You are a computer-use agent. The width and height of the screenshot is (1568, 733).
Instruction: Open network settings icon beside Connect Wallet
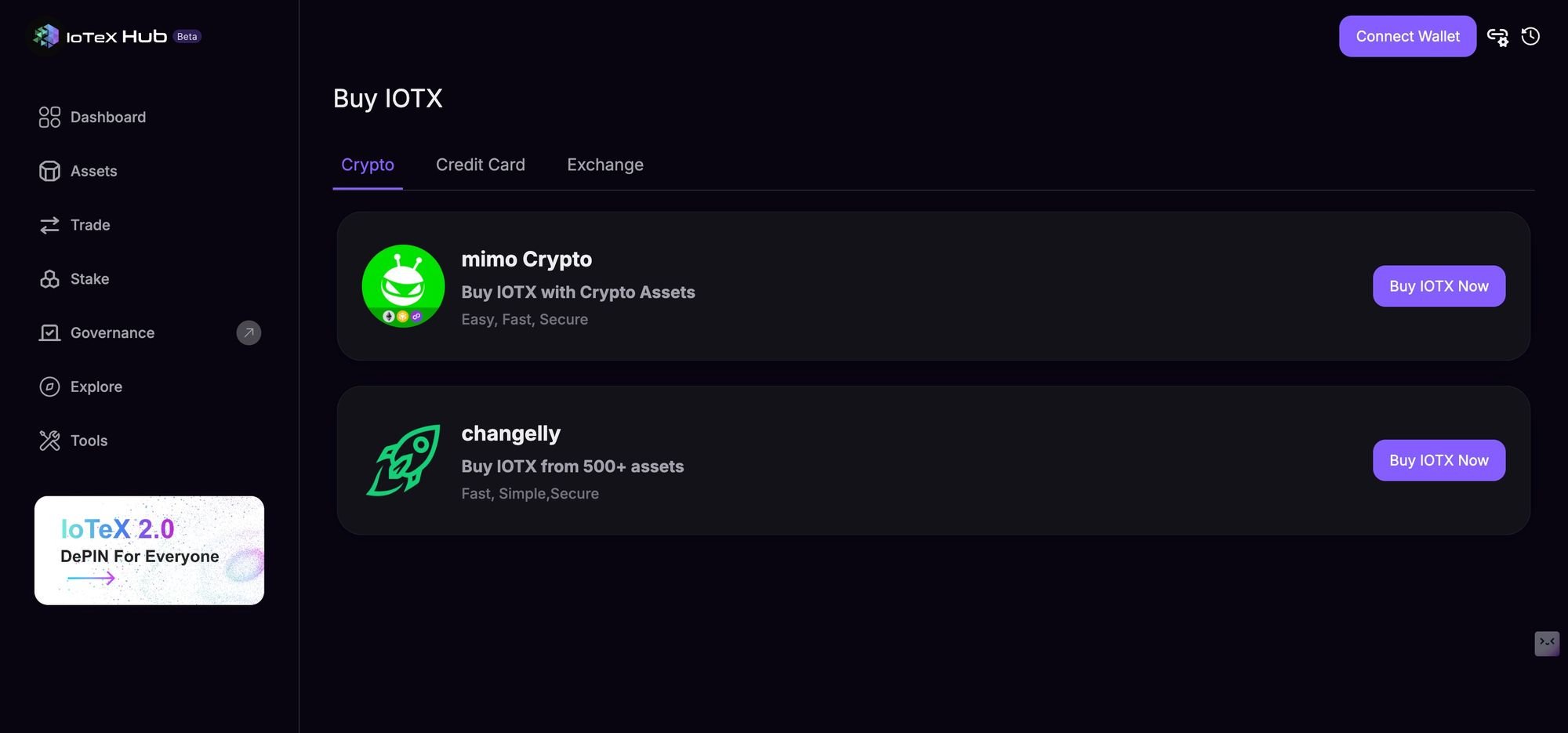click(1497, 37)
